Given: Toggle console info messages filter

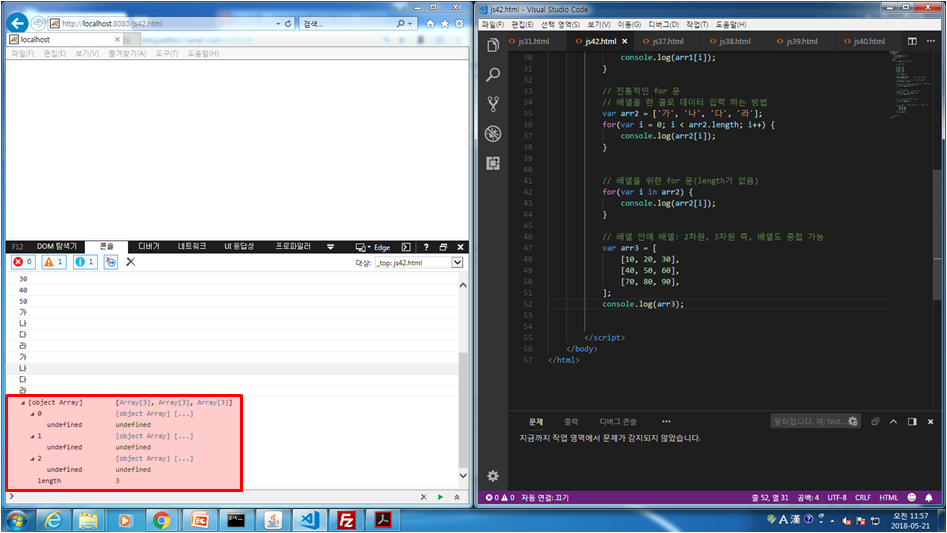Looking at the screenshot, I should click(x=85, y=262).
